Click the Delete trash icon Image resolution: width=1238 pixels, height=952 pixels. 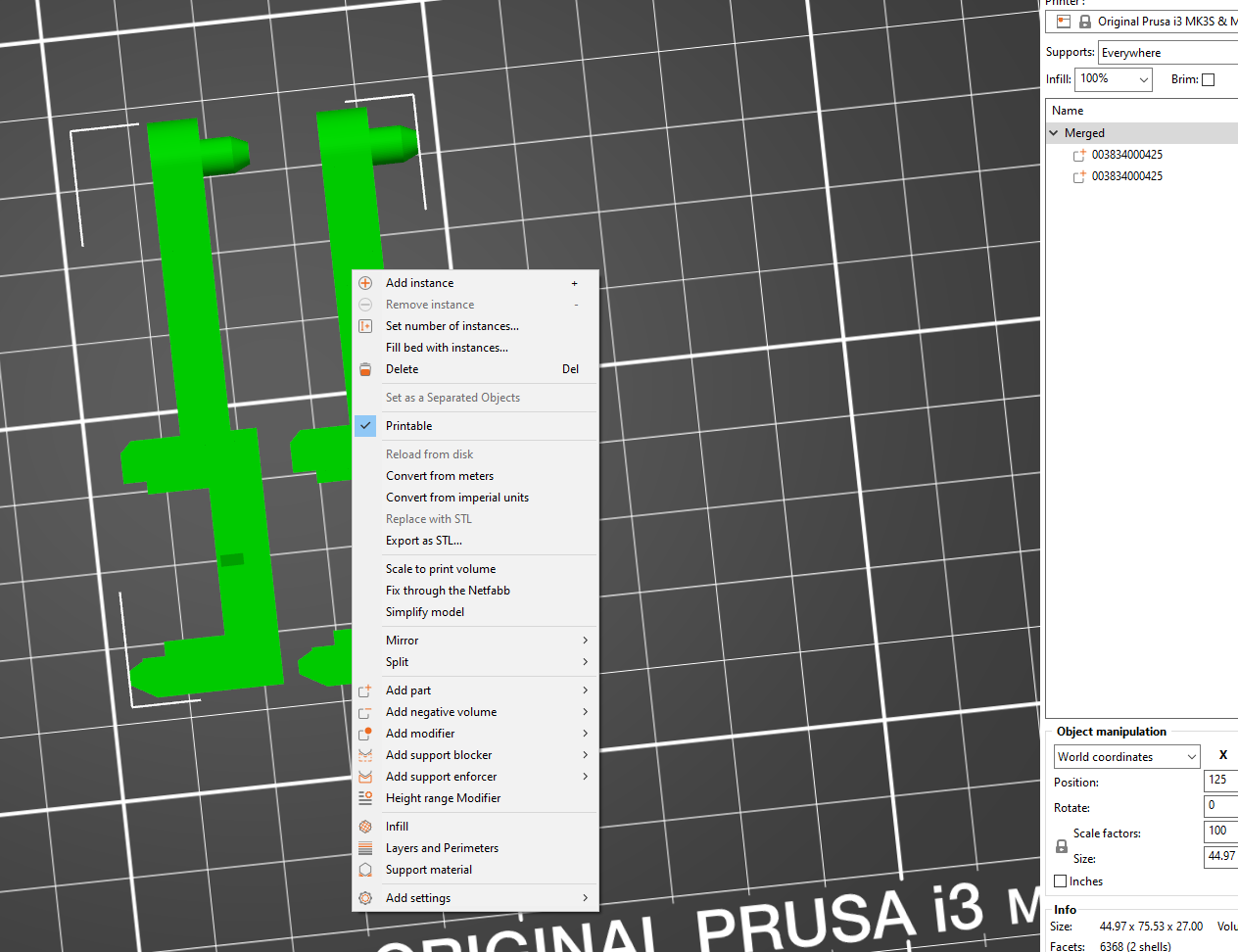tap(365, 368)
